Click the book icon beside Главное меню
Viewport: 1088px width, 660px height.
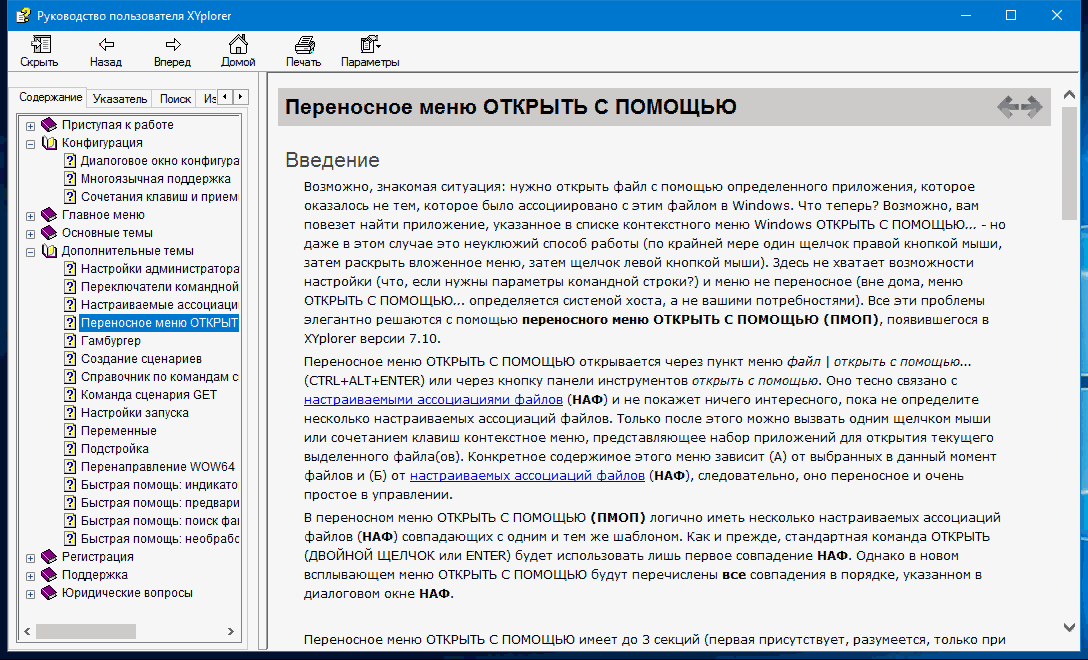click(x=49, y=215)
